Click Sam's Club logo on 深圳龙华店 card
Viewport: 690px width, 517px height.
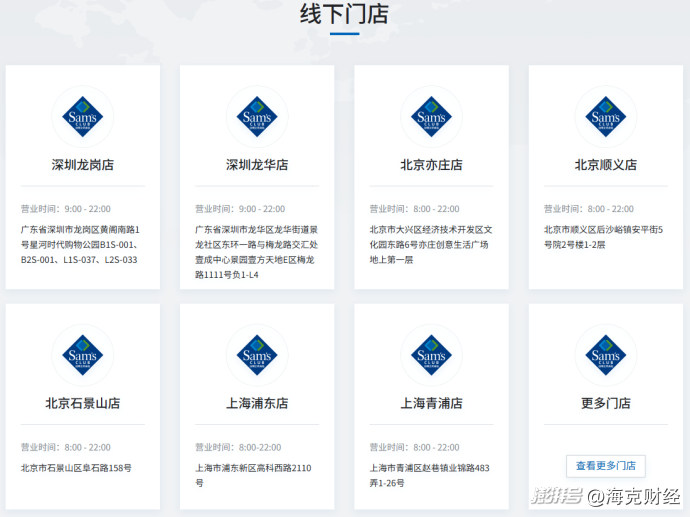point(257,117)
